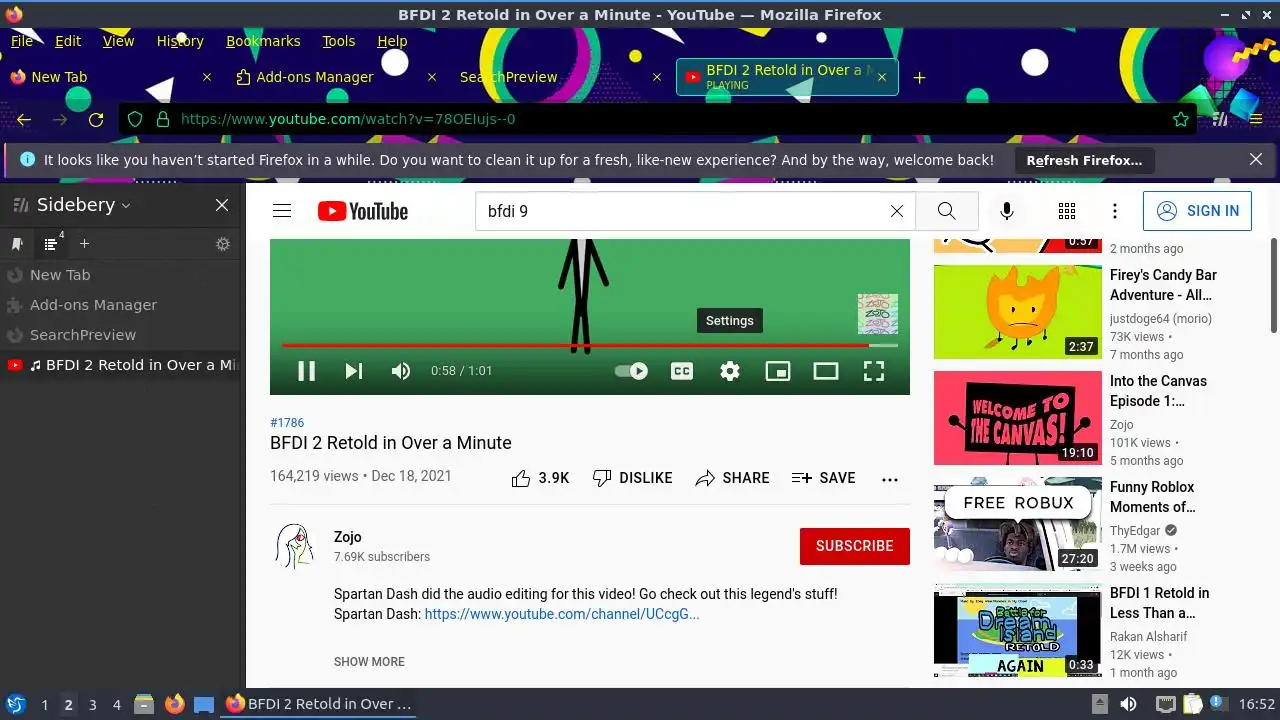Viewport: 1280px width, 720px height.
Task: Add a new Sidebery panel
Action: (x=84, y=244)
